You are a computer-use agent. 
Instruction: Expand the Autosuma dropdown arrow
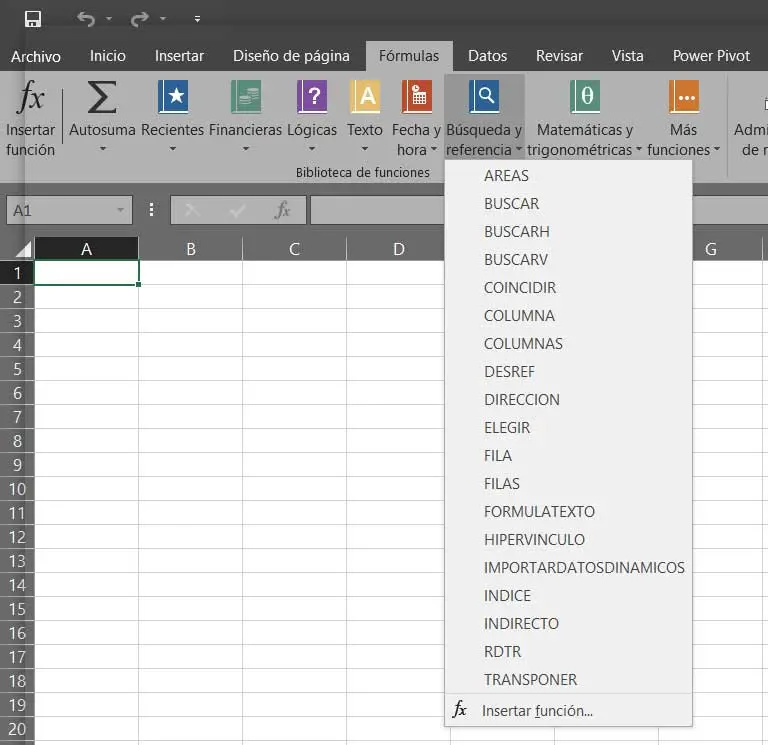[x=102, y=148]
